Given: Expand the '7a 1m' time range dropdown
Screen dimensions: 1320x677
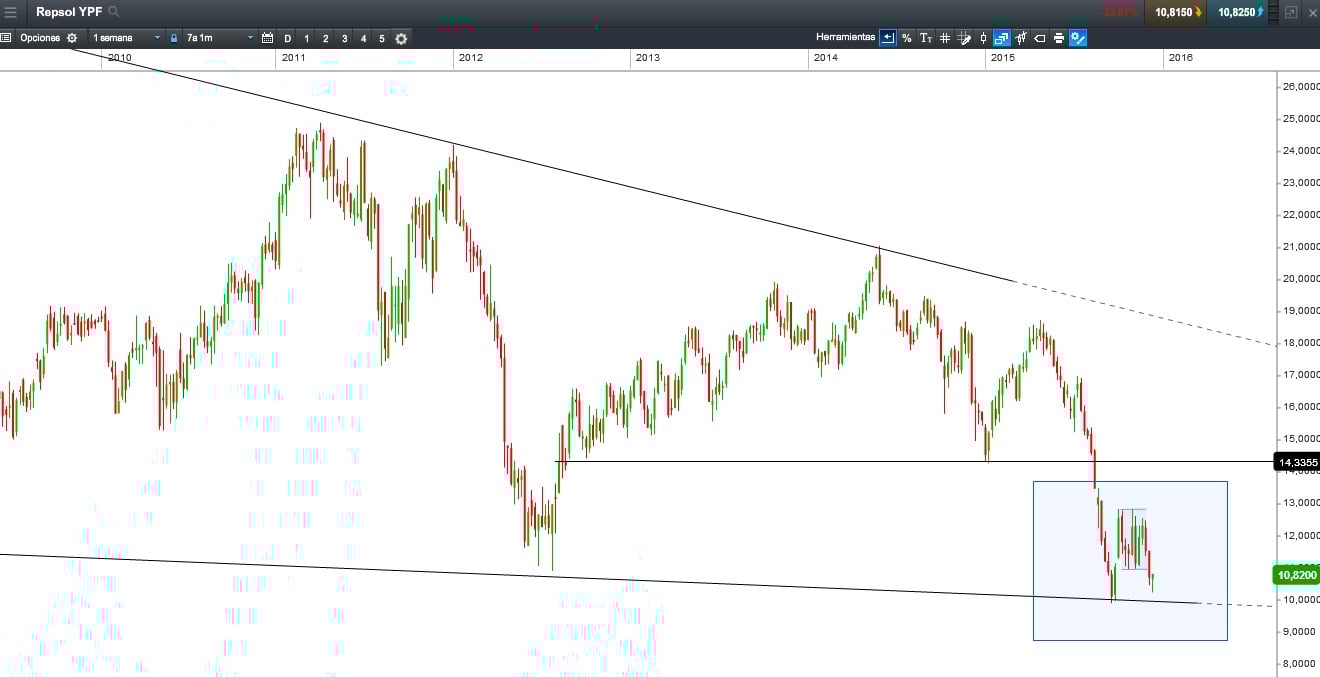Looking at the screenshot, I should pos(219,38).
